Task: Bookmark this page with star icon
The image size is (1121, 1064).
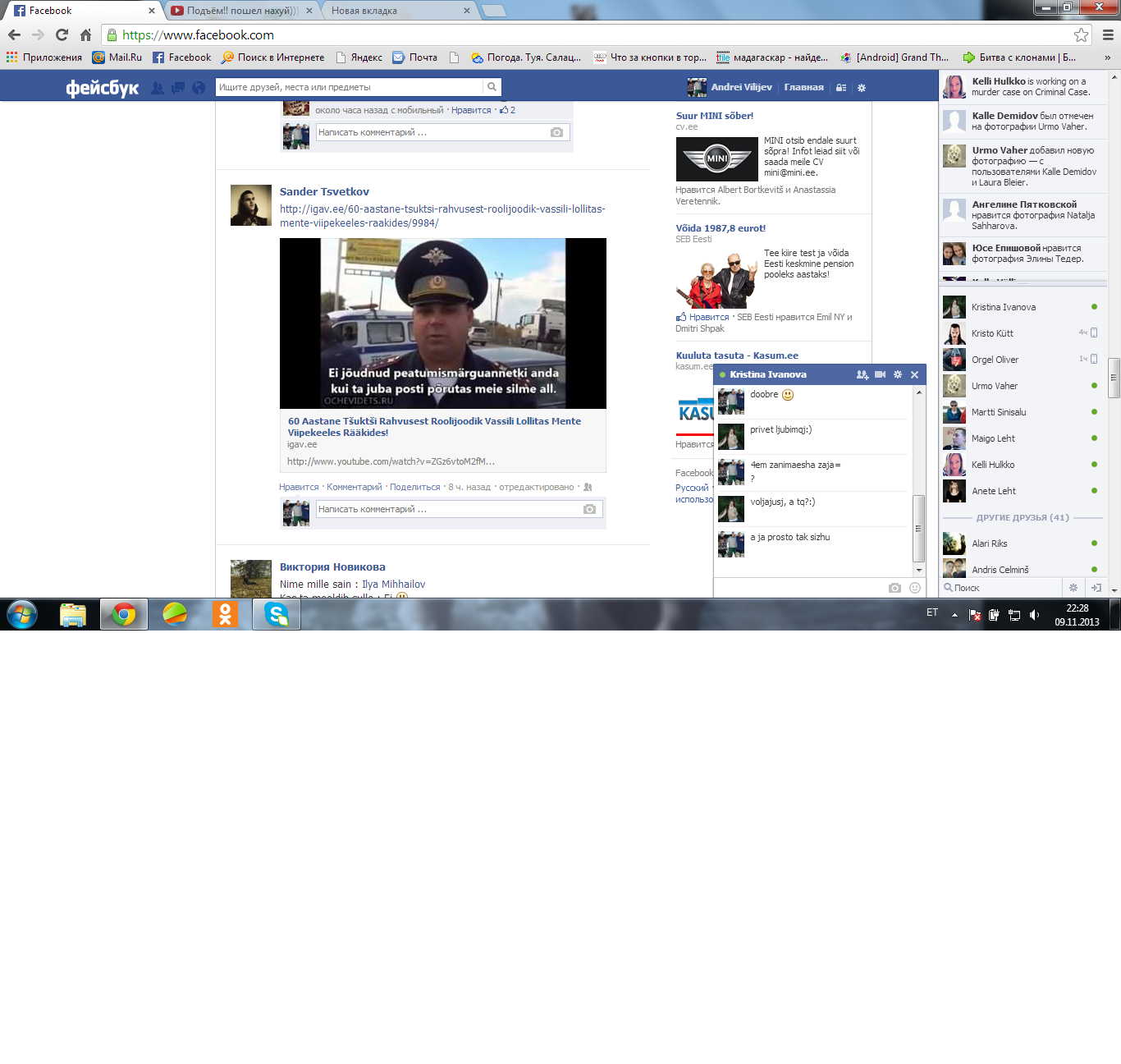Action: click(x=1082, y=34)
